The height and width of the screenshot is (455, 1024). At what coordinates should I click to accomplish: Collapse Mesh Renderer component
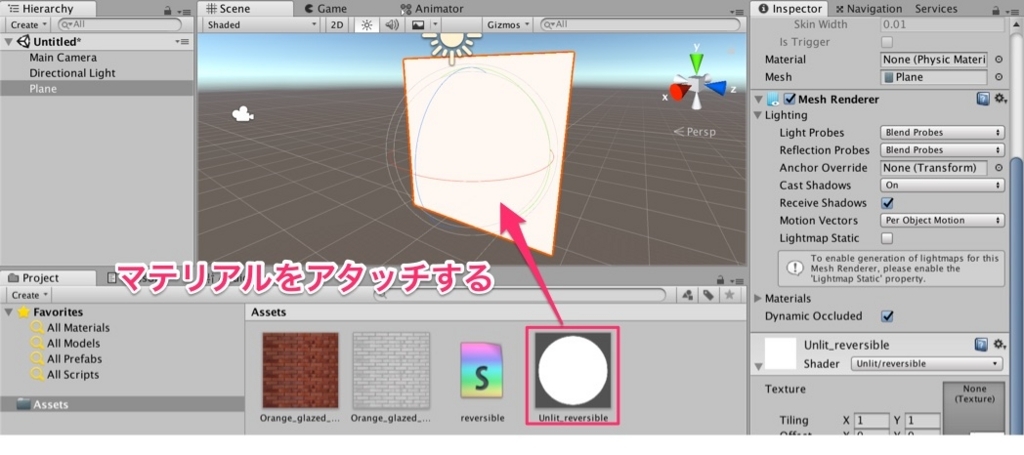tap(758, 99)
